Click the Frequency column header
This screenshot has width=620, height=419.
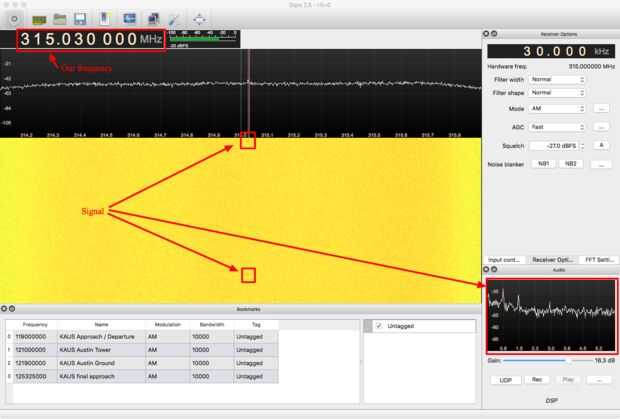[x=35, y=325]
